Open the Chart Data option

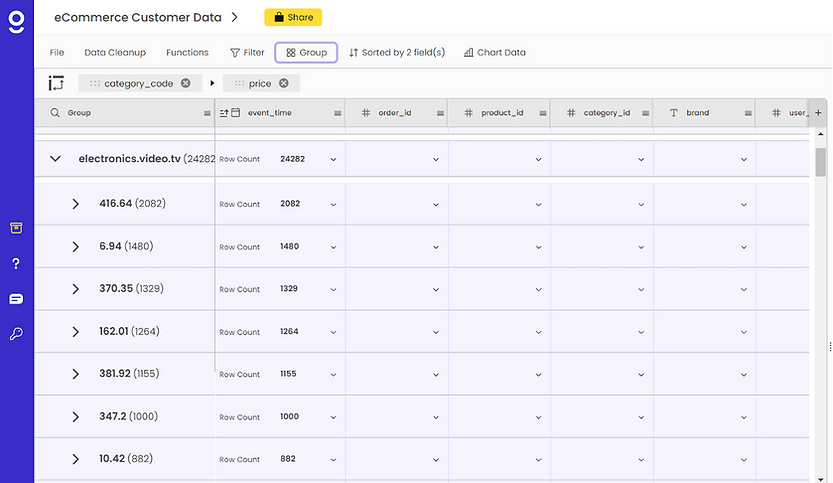pos(495,52)
